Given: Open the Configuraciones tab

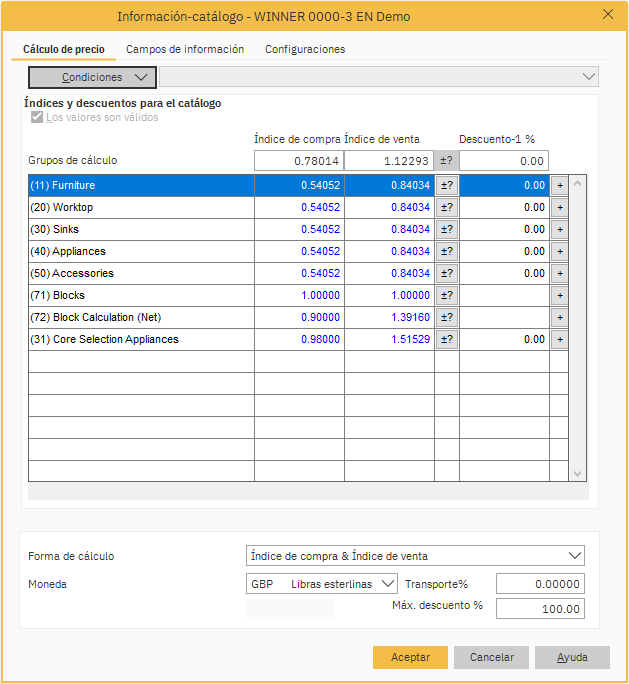Looking at the screenshot, I should (x=305, y=49).
